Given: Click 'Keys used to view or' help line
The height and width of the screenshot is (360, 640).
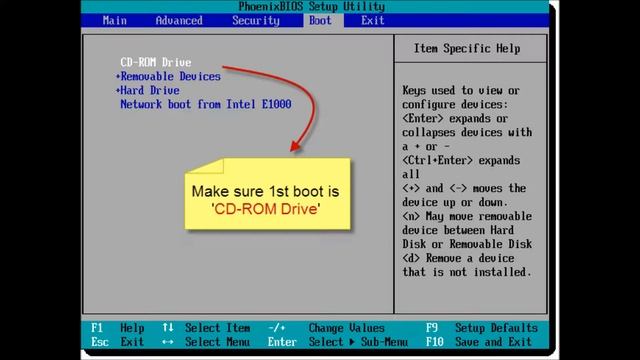Looking at the screenshot, I should (461, 90).
